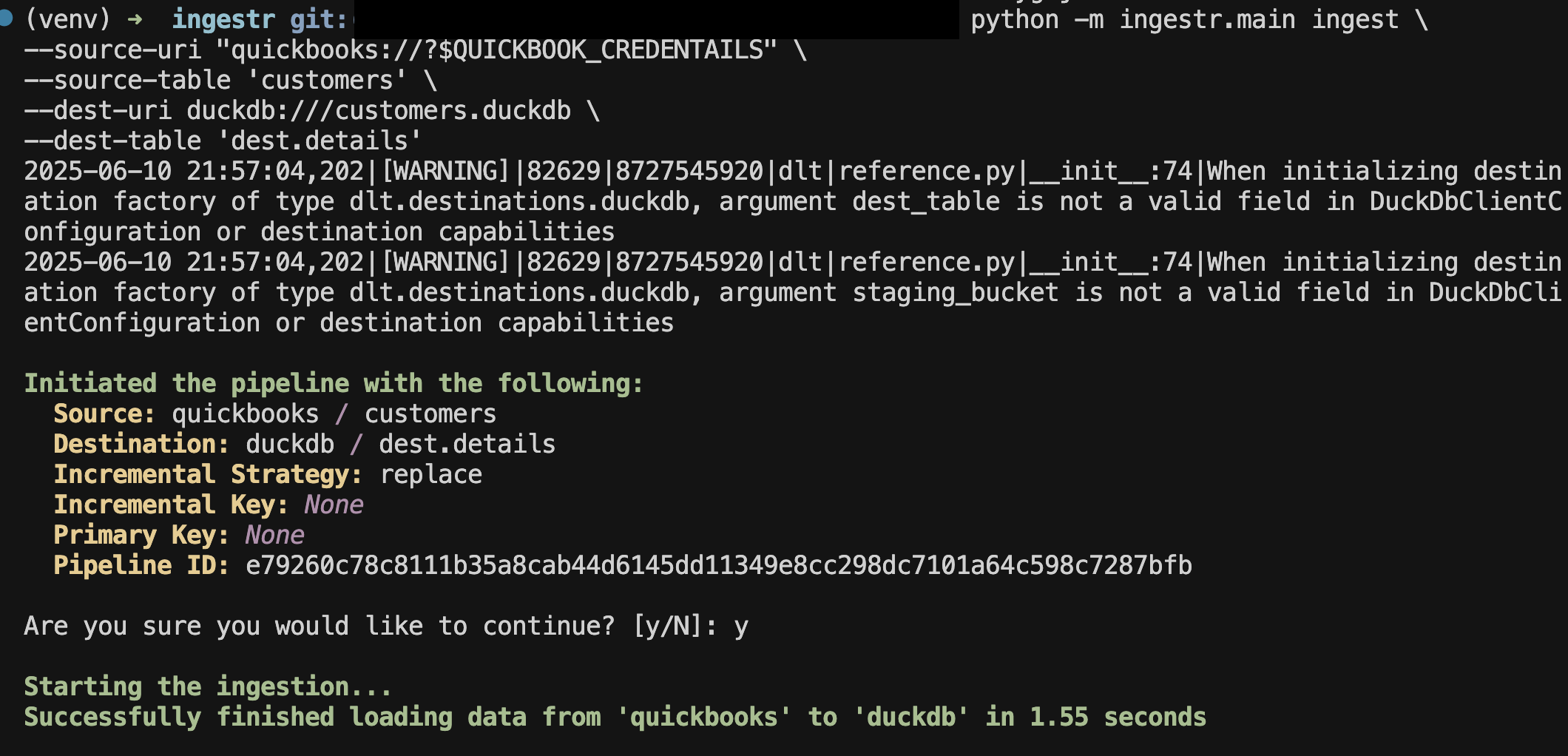Screen dimensions: 1568x756
Task: Click the second [WARNING] log tag
Action: 445,263
